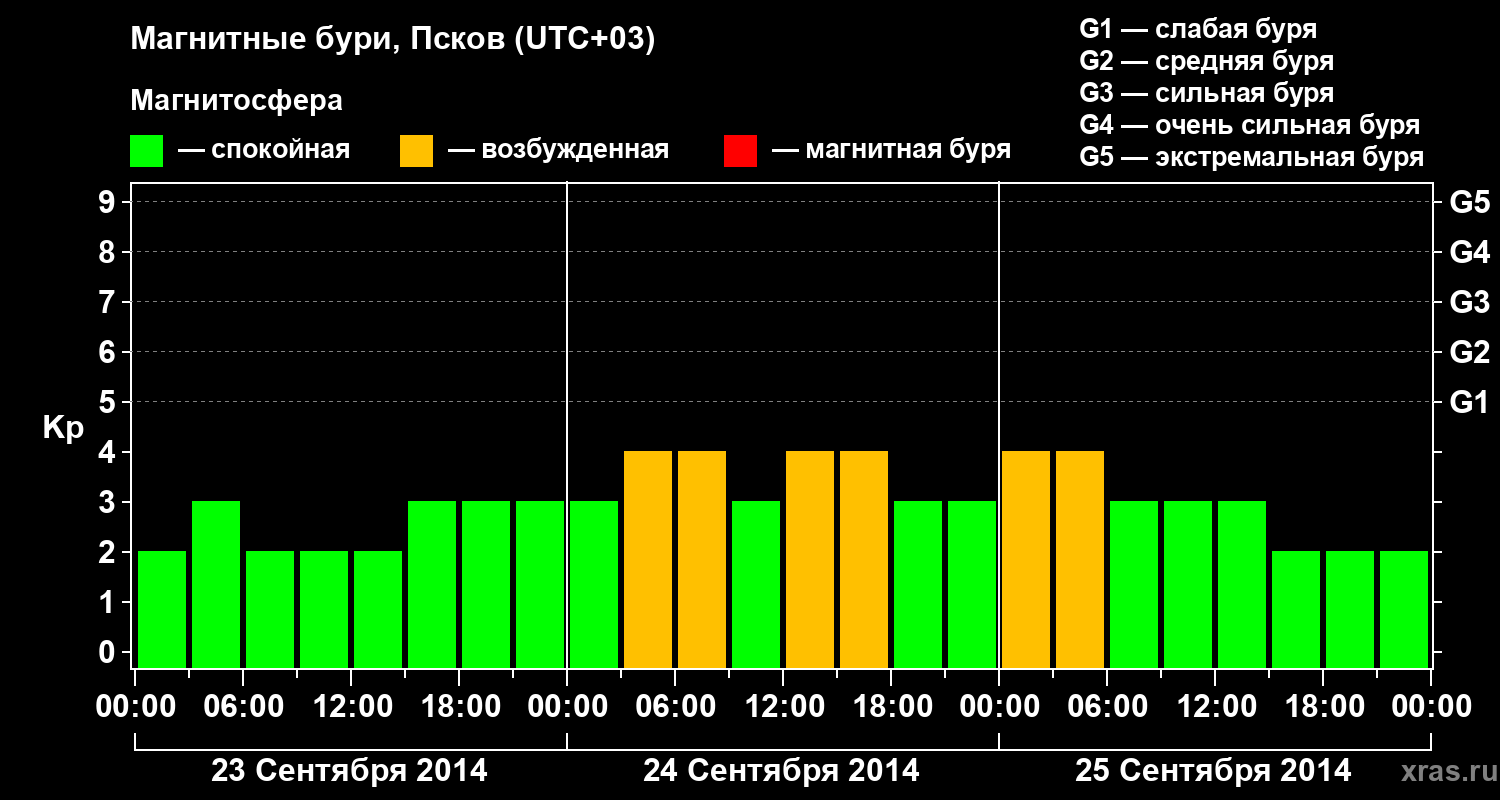Screen dimensions: 1500x800
Task: Click the 23 Сентября 21:00–00:00 green bar
Action: tap(540, 584)
